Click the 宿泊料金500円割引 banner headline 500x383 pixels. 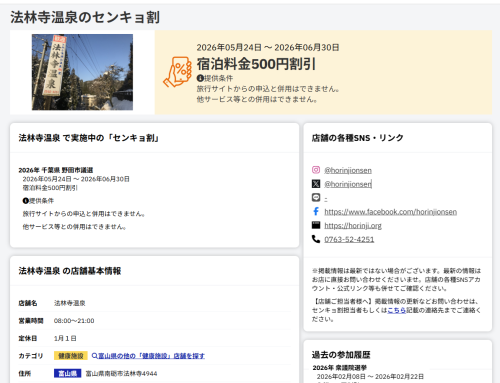point(256,64)
